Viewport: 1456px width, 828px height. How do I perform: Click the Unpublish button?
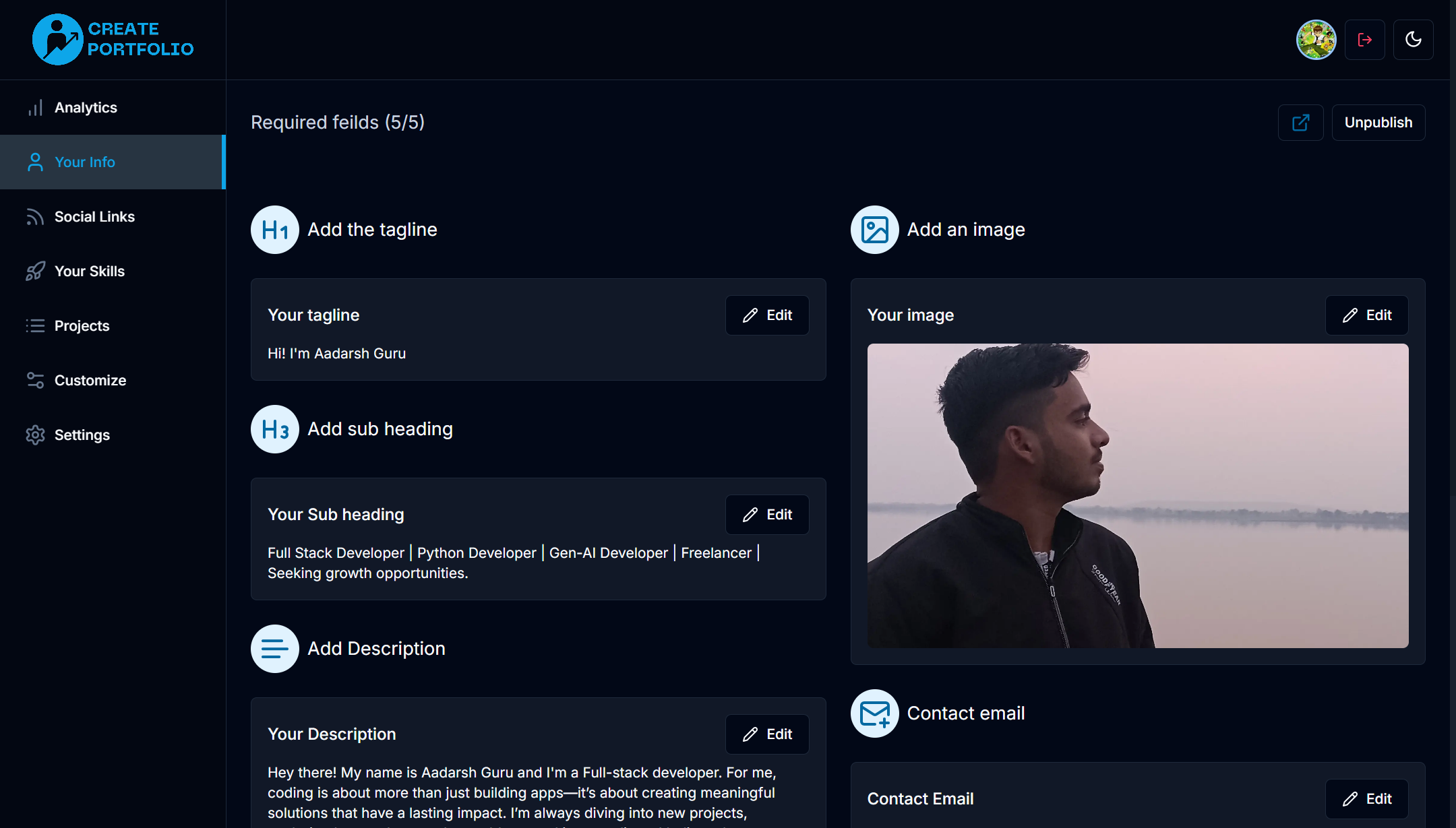click(x=1378, y=123)
